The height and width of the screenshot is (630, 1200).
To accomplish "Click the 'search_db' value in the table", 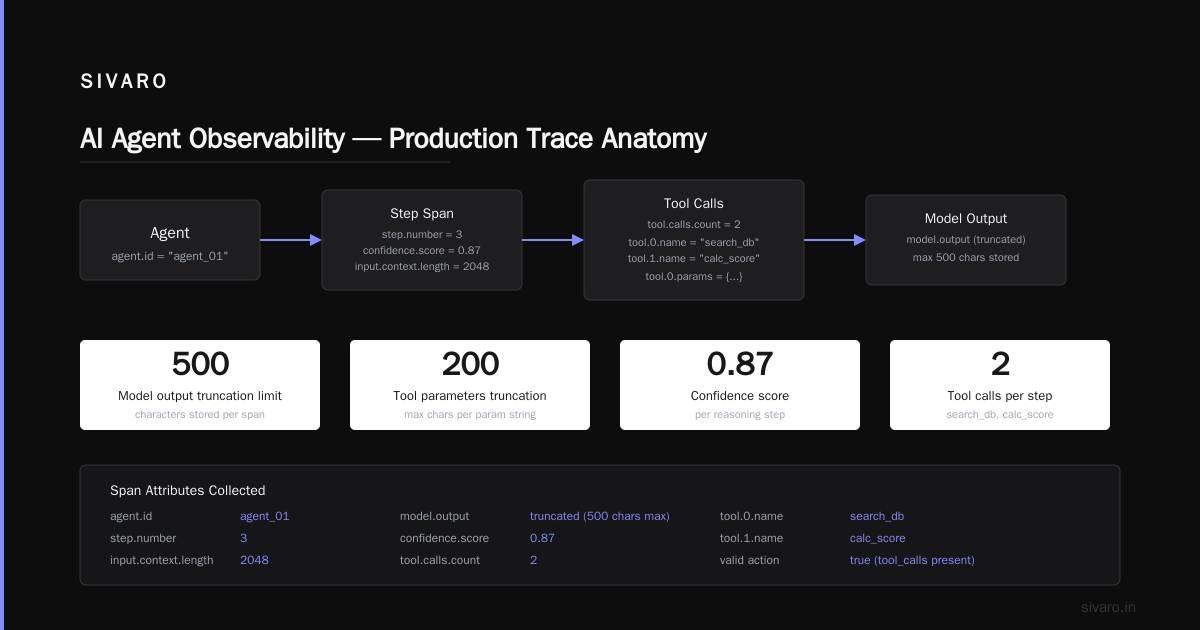I will tap(877, 516).
